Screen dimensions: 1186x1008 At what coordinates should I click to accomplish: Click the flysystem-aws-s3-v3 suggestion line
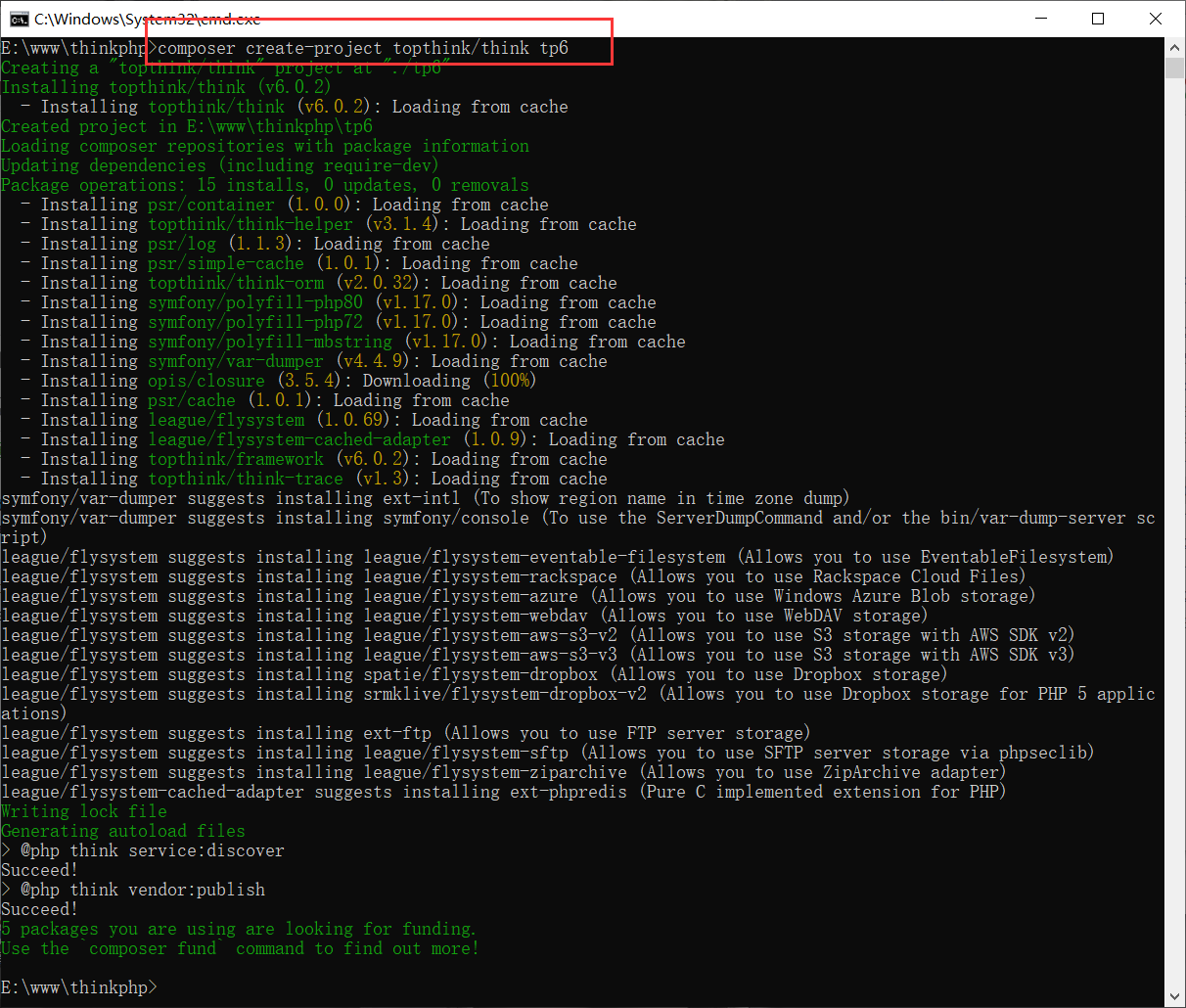tap(539, 655)
